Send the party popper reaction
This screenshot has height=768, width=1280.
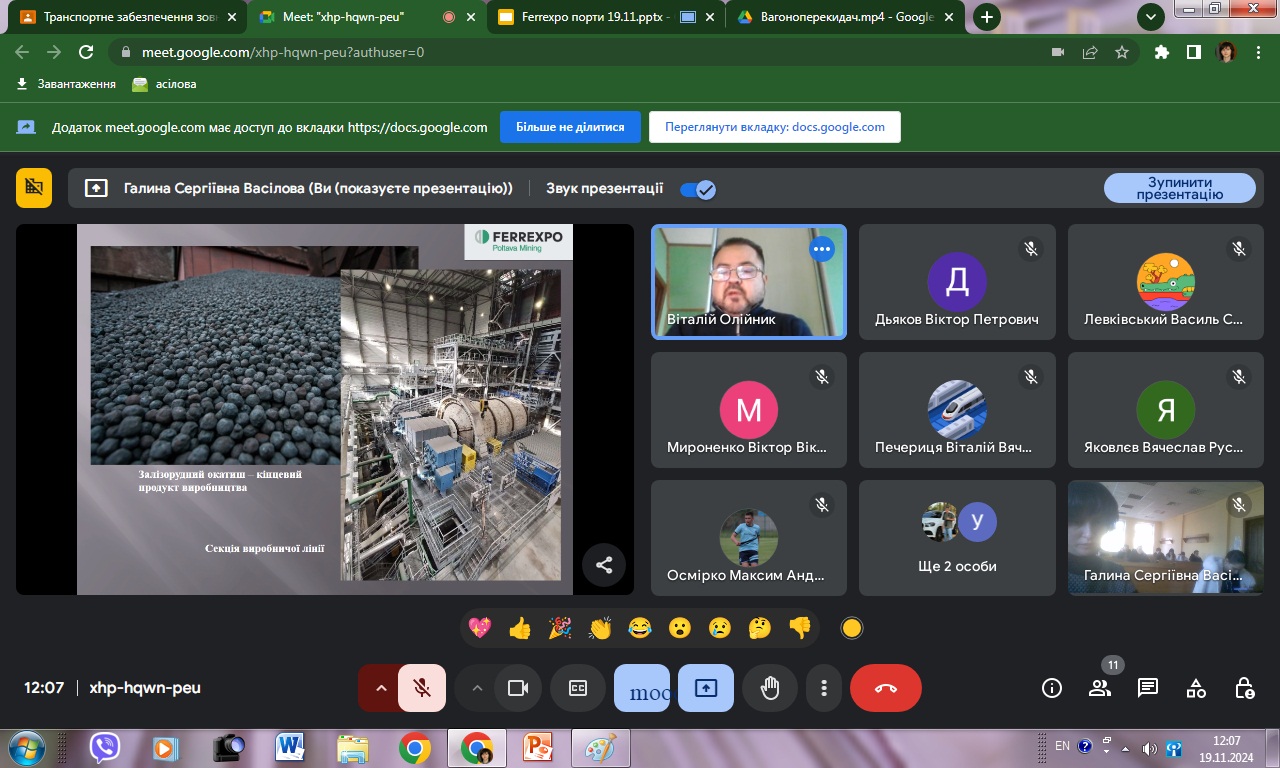tap(560, 628)
